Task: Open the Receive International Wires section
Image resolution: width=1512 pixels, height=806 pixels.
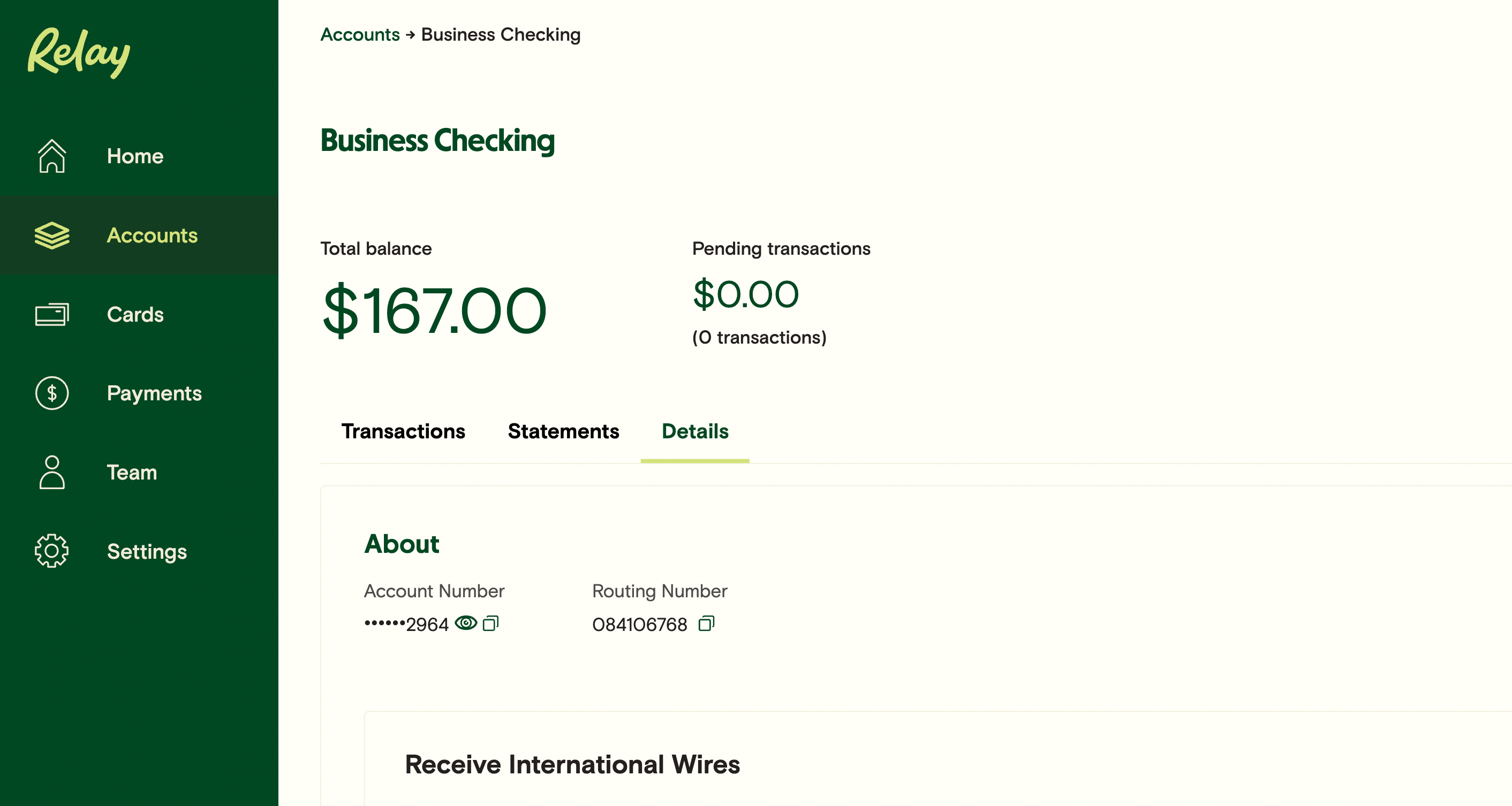Action: [x=572, y=764]
